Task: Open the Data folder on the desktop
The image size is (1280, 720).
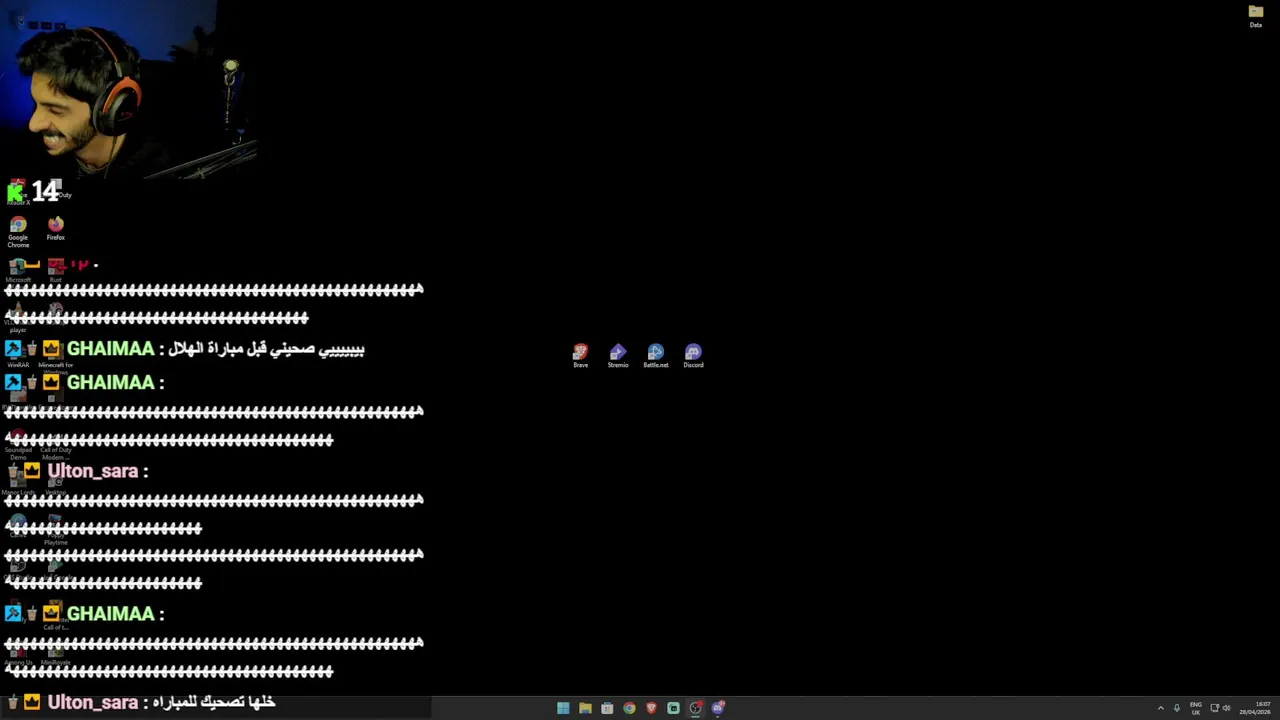Action: 1256,16
